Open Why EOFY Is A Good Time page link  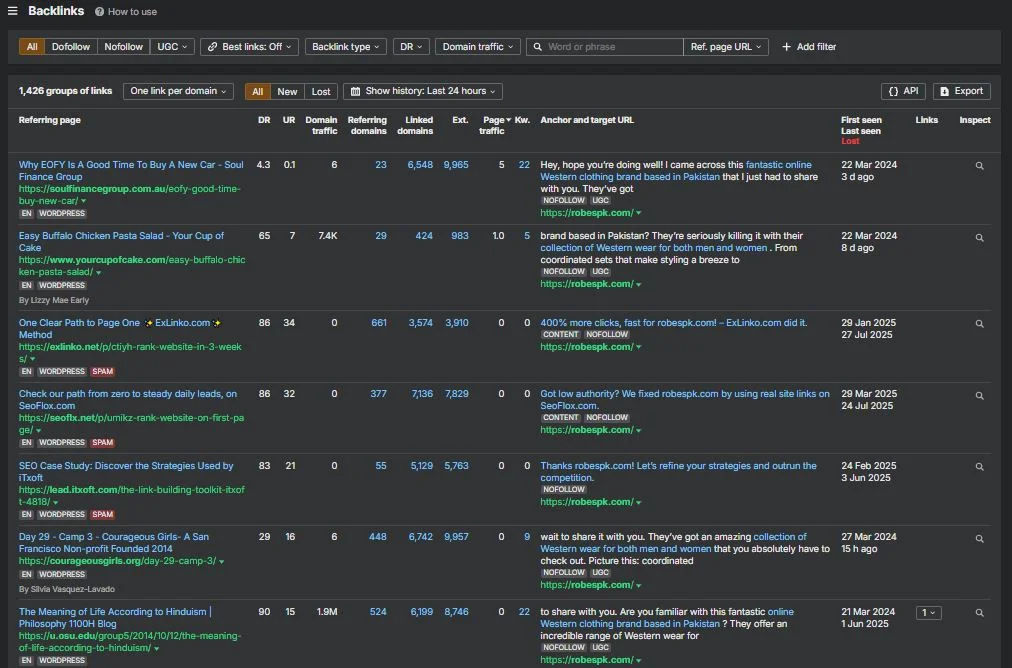click(x=131, y=170)
